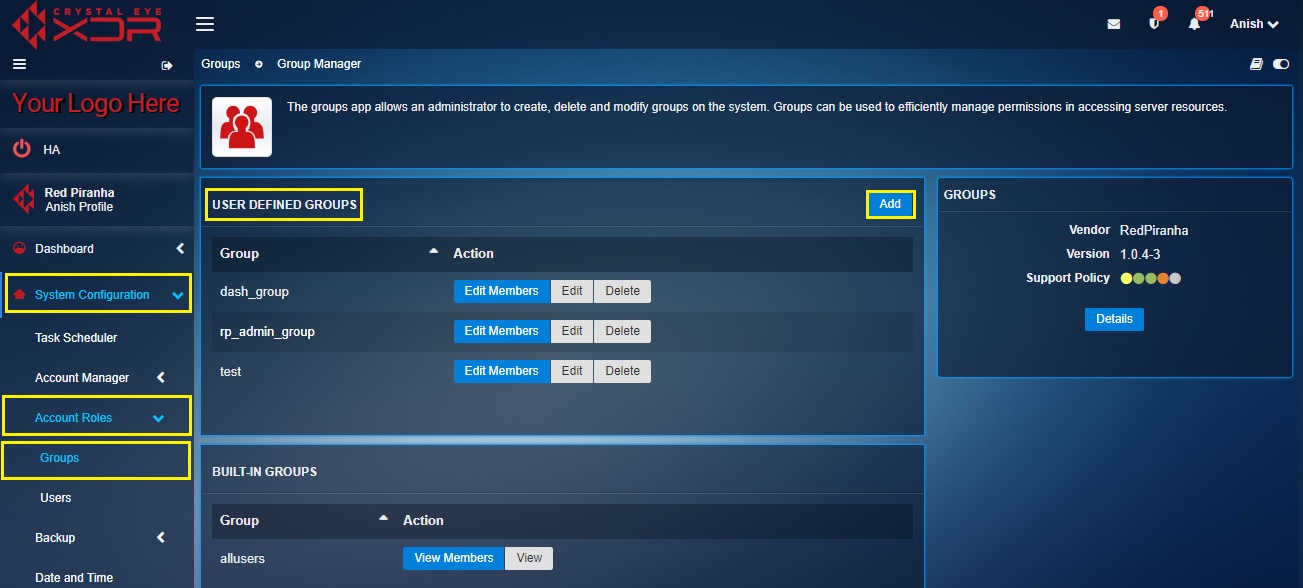The image size is (1303, 588).
Task: Open the Anish user dropdown
Action: pyautogui.click(x=1254, y=24)
